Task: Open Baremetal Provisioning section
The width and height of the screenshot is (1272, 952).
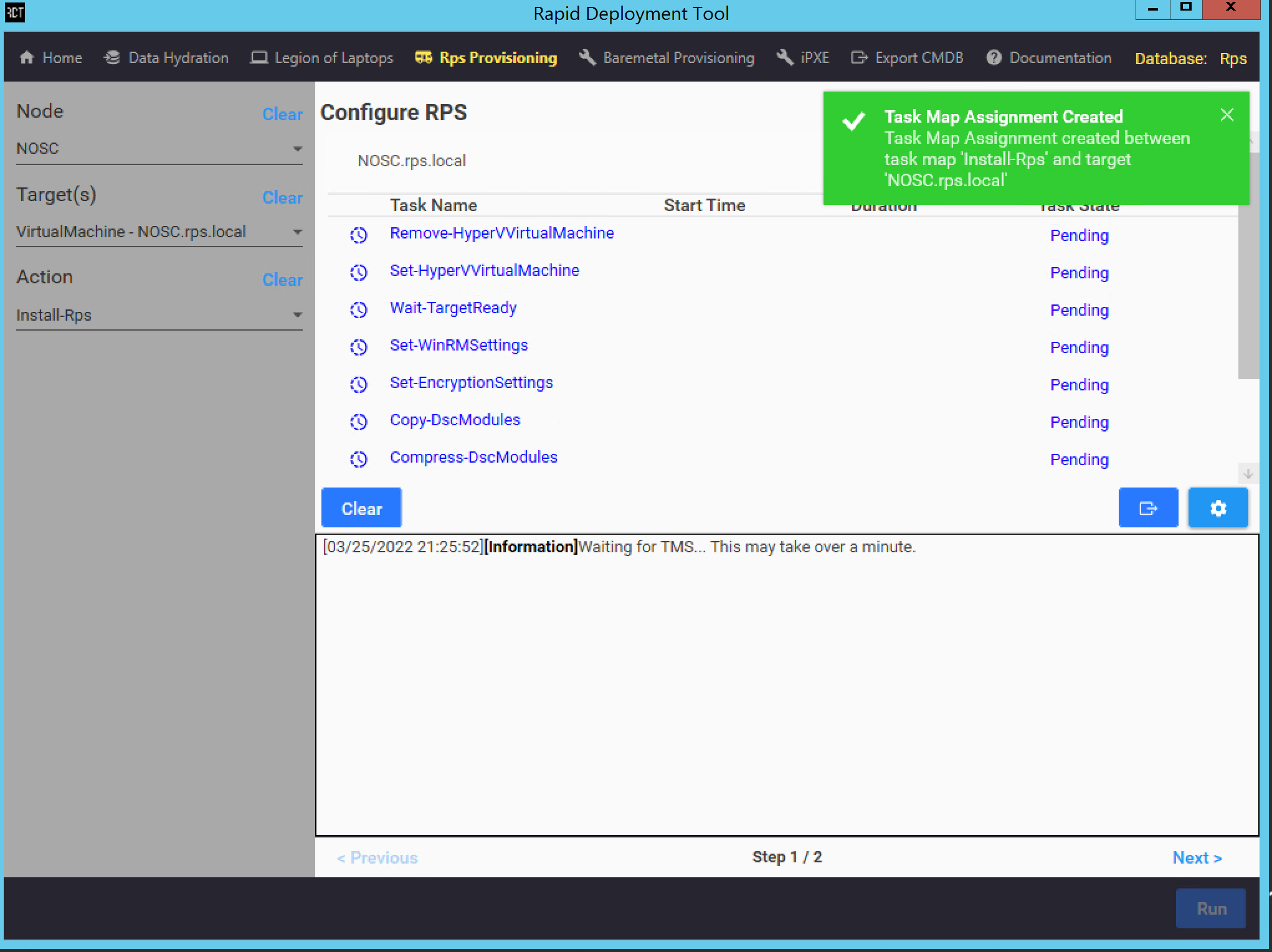Action: click(667, 58)
